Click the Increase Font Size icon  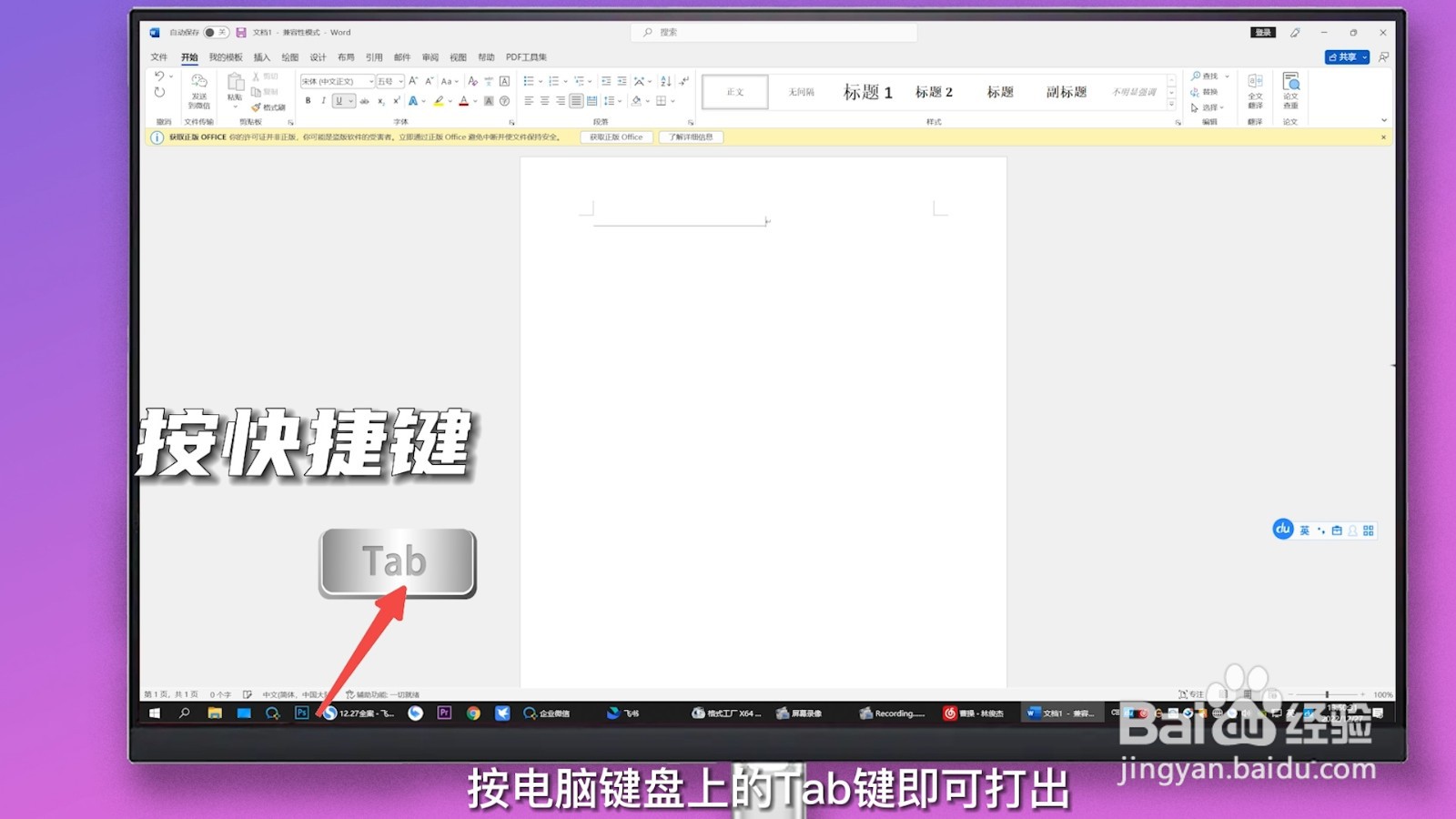click(x=413, y=81)
